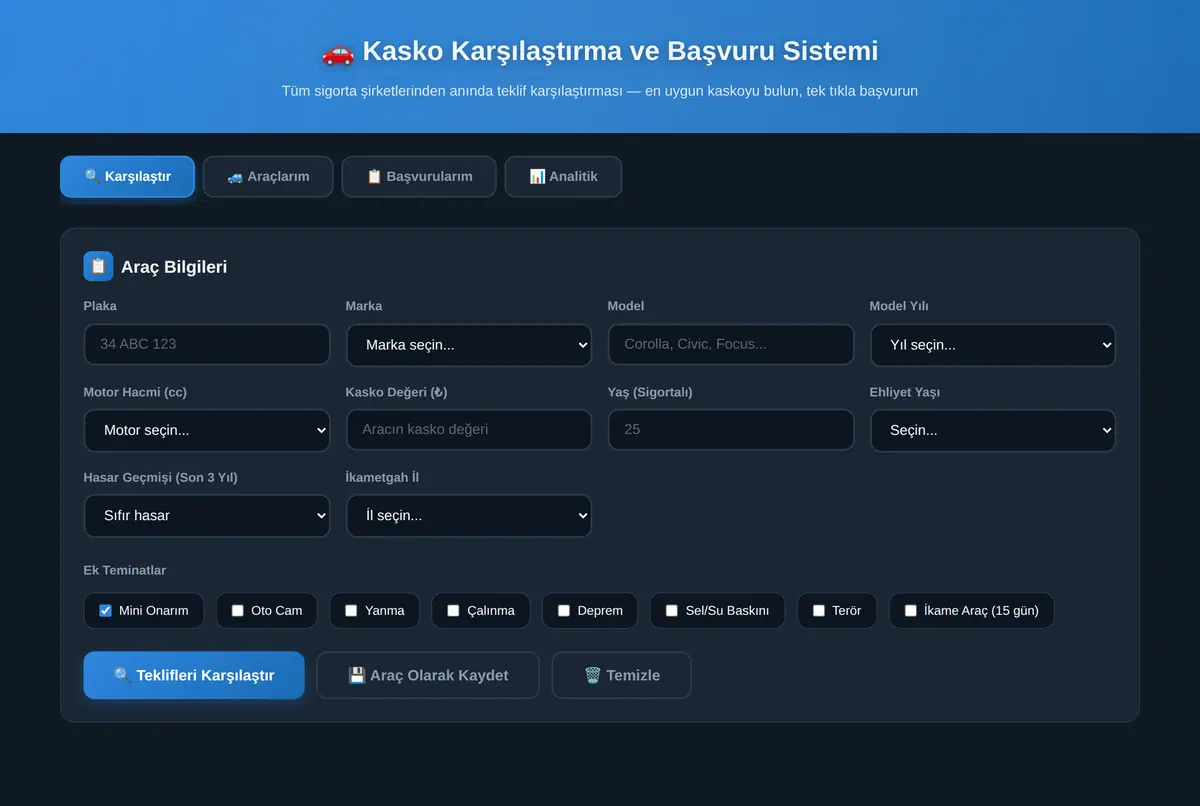This screenshot has height=806, width=1200.
Task: Click the Model text field
Action: point(731,344)
